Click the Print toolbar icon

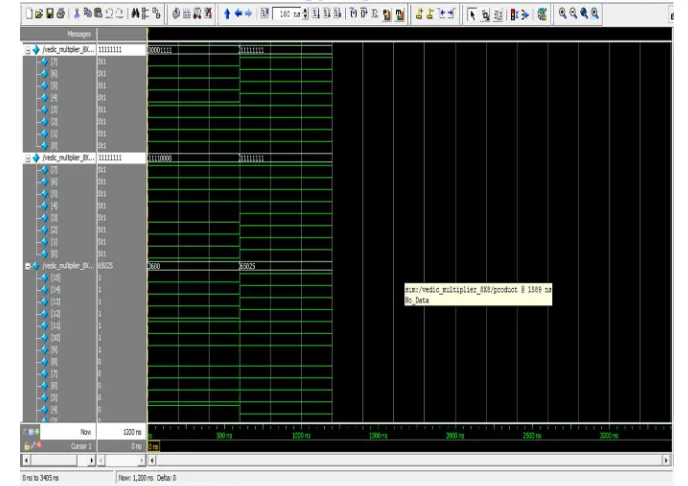(x=61, y=14)
